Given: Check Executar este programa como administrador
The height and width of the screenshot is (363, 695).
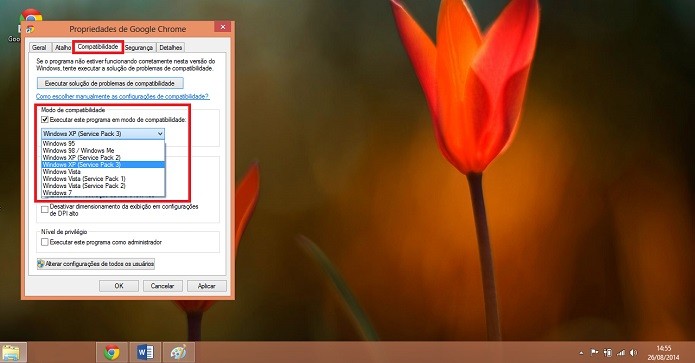Looking at the screenshot, I should tap(45, 242).
